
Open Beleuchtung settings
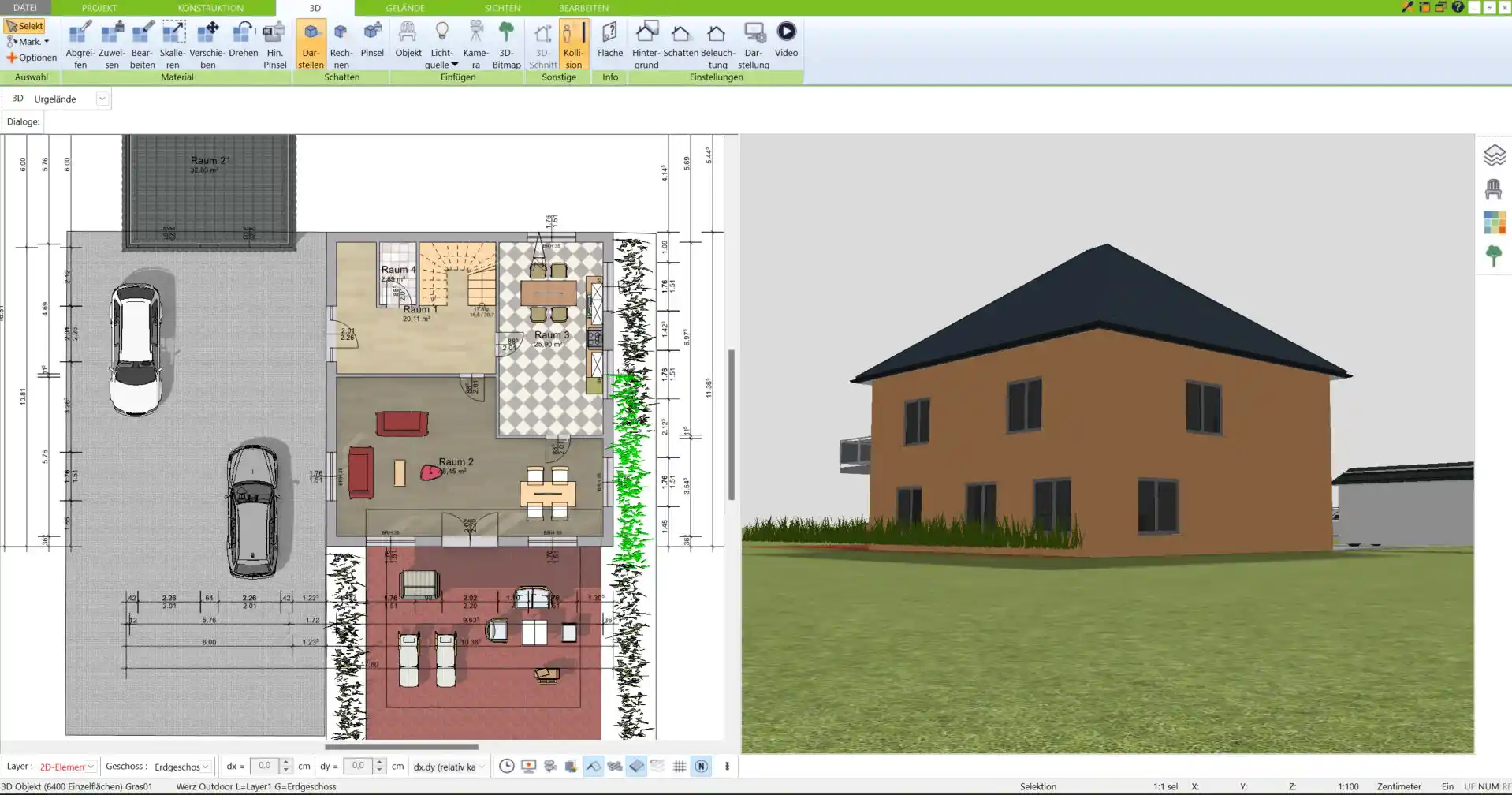pyautogui.click(x=717, y=45)
